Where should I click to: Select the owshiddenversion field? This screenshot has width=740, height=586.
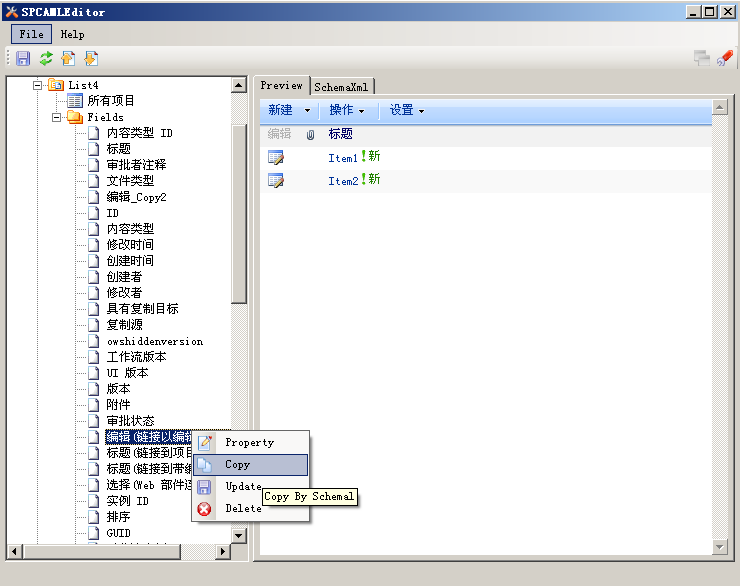(x=155, y=341)
